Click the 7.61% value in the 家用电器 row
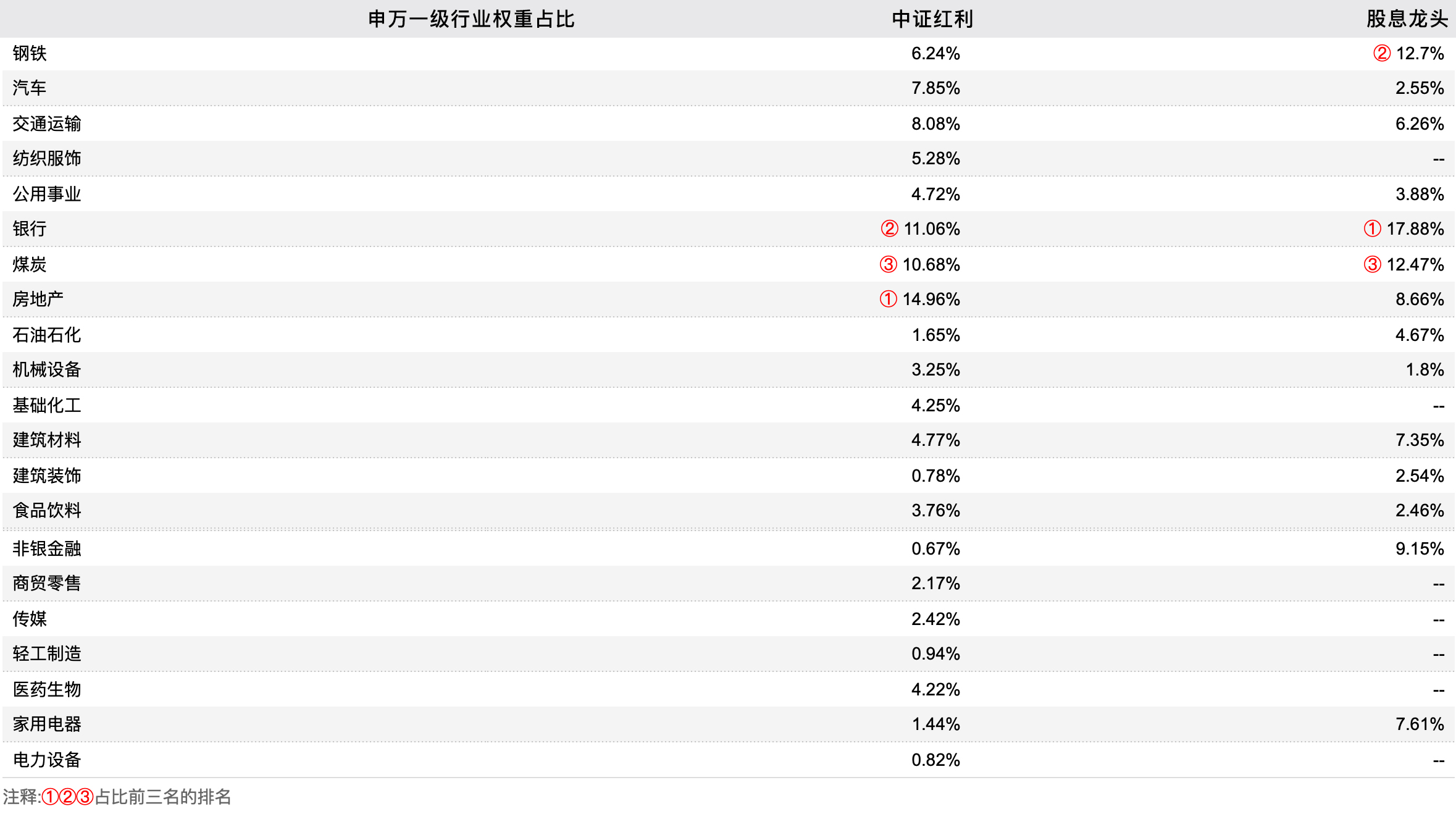 (x=1419, y=724)
